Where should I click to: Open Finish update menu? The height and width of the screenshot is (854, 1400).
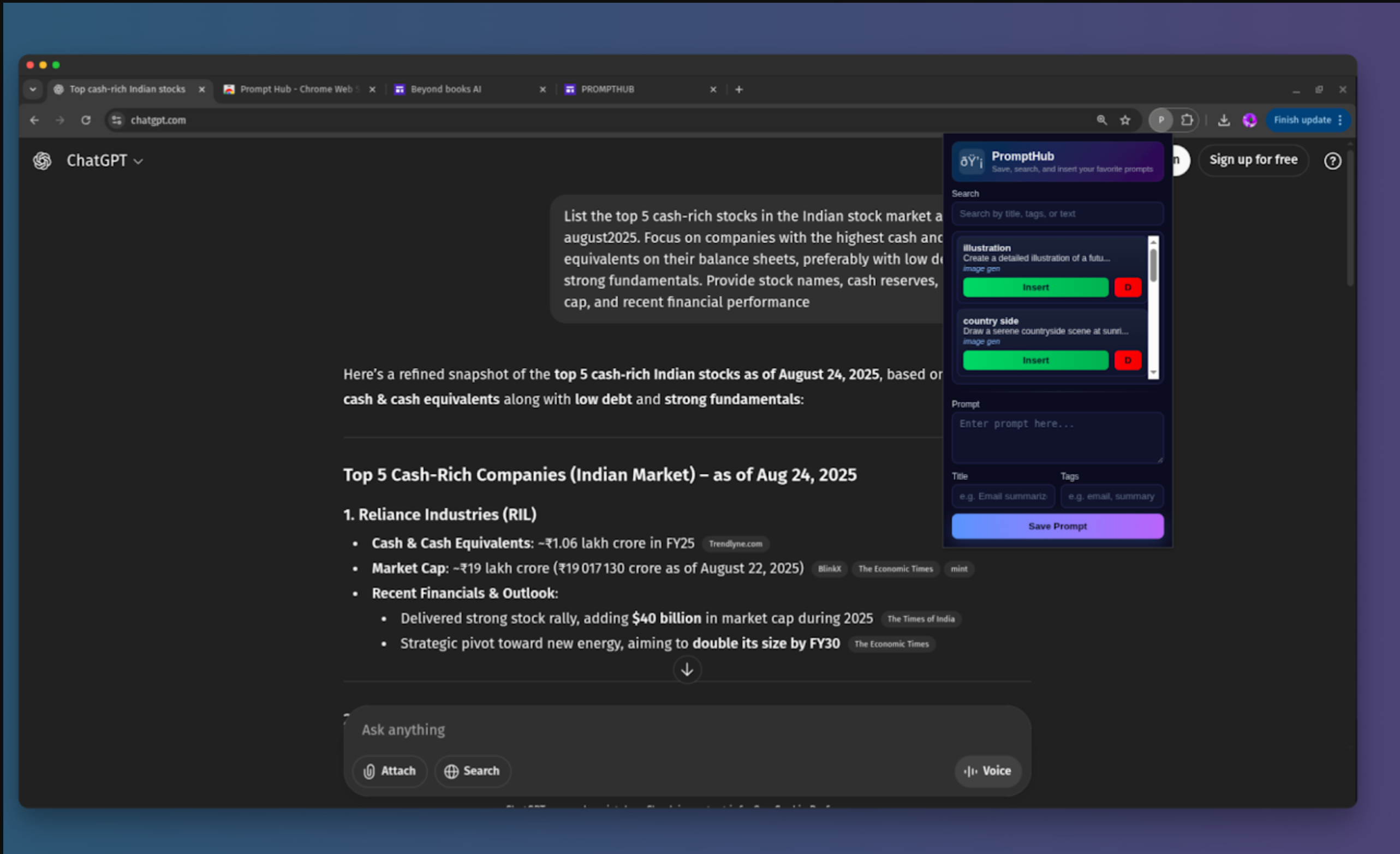1308,120
